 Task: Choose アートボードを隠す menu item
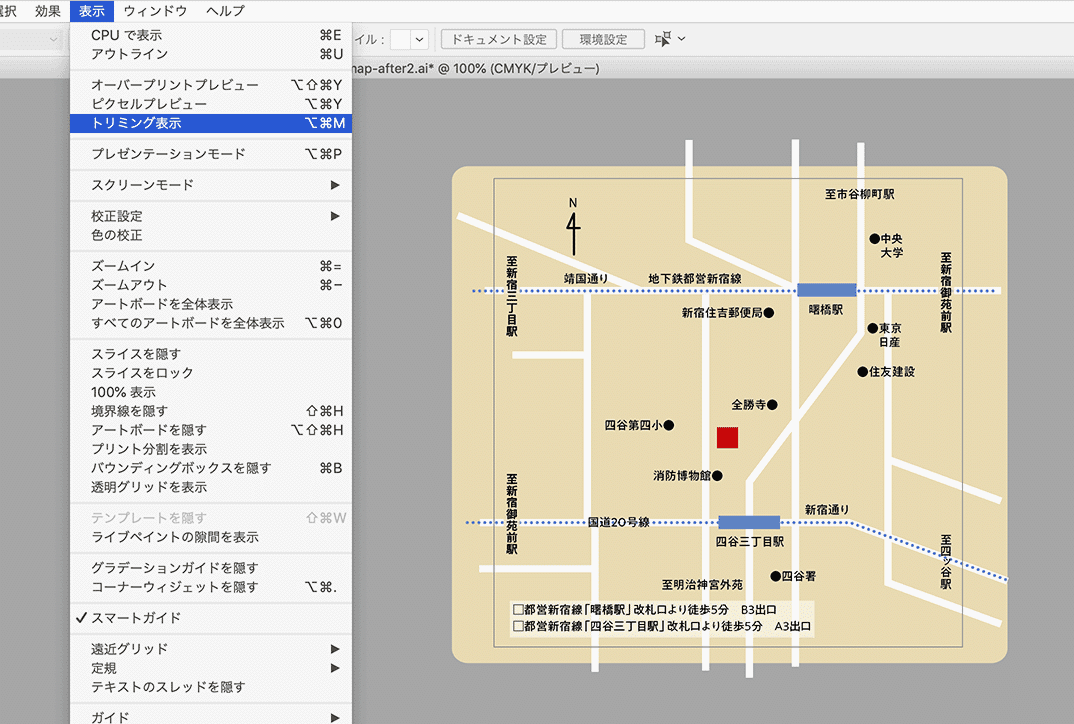coord(211,430)
